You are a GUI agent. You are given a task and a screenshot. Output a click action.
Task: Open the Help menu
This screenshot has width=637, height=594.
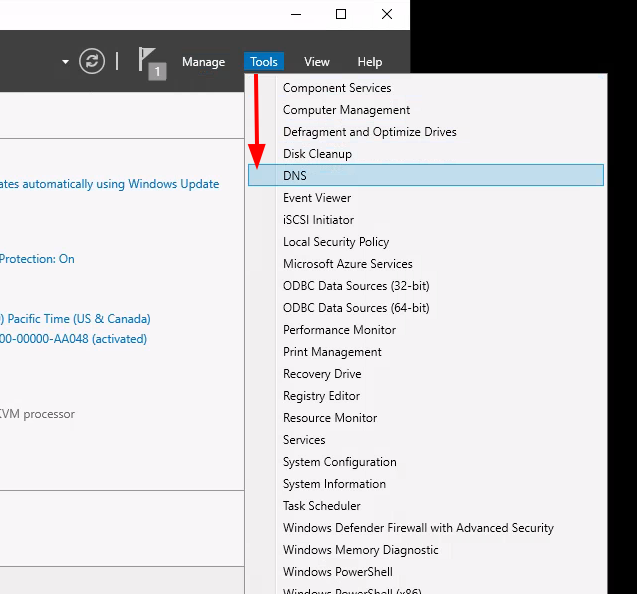click(370, 62)
